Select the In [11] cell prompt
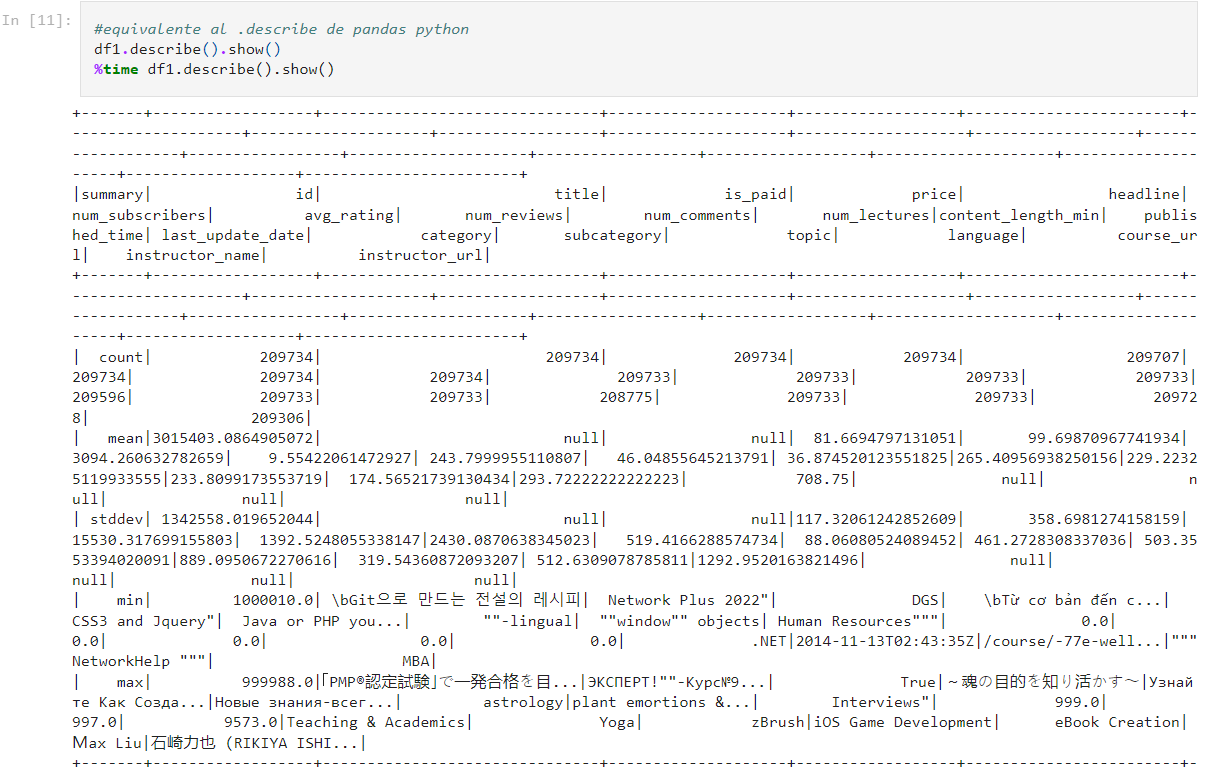The image size is (1220, 768). click(37, 20)
